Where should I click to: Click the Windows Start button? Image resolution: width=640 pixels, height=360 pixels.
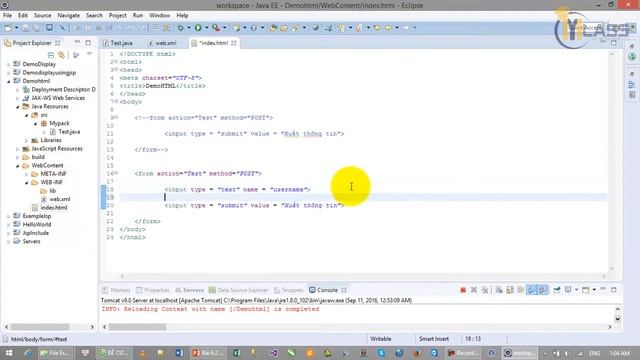click(9, 353)
